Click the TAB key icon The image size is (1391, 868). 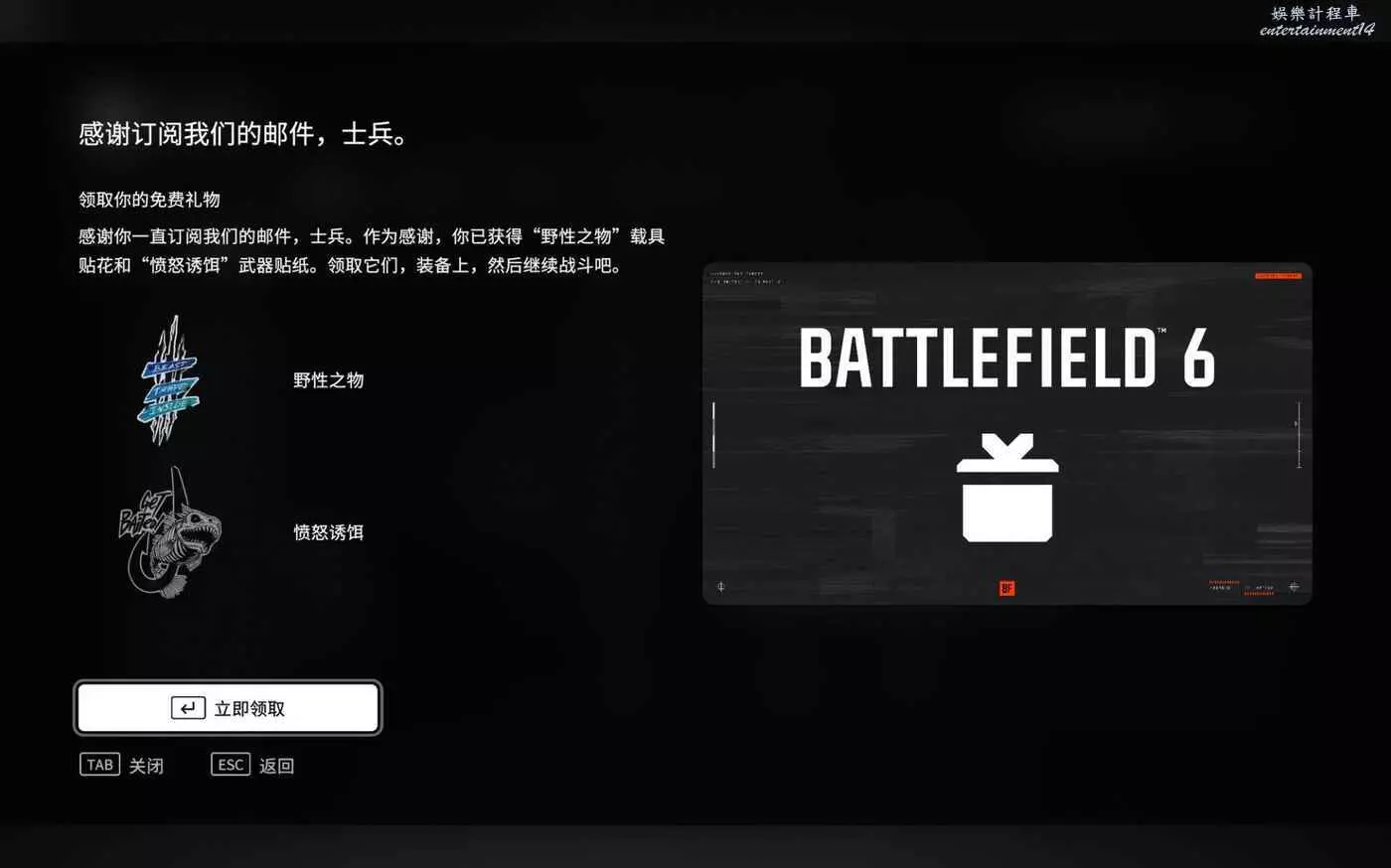[99, 765]
